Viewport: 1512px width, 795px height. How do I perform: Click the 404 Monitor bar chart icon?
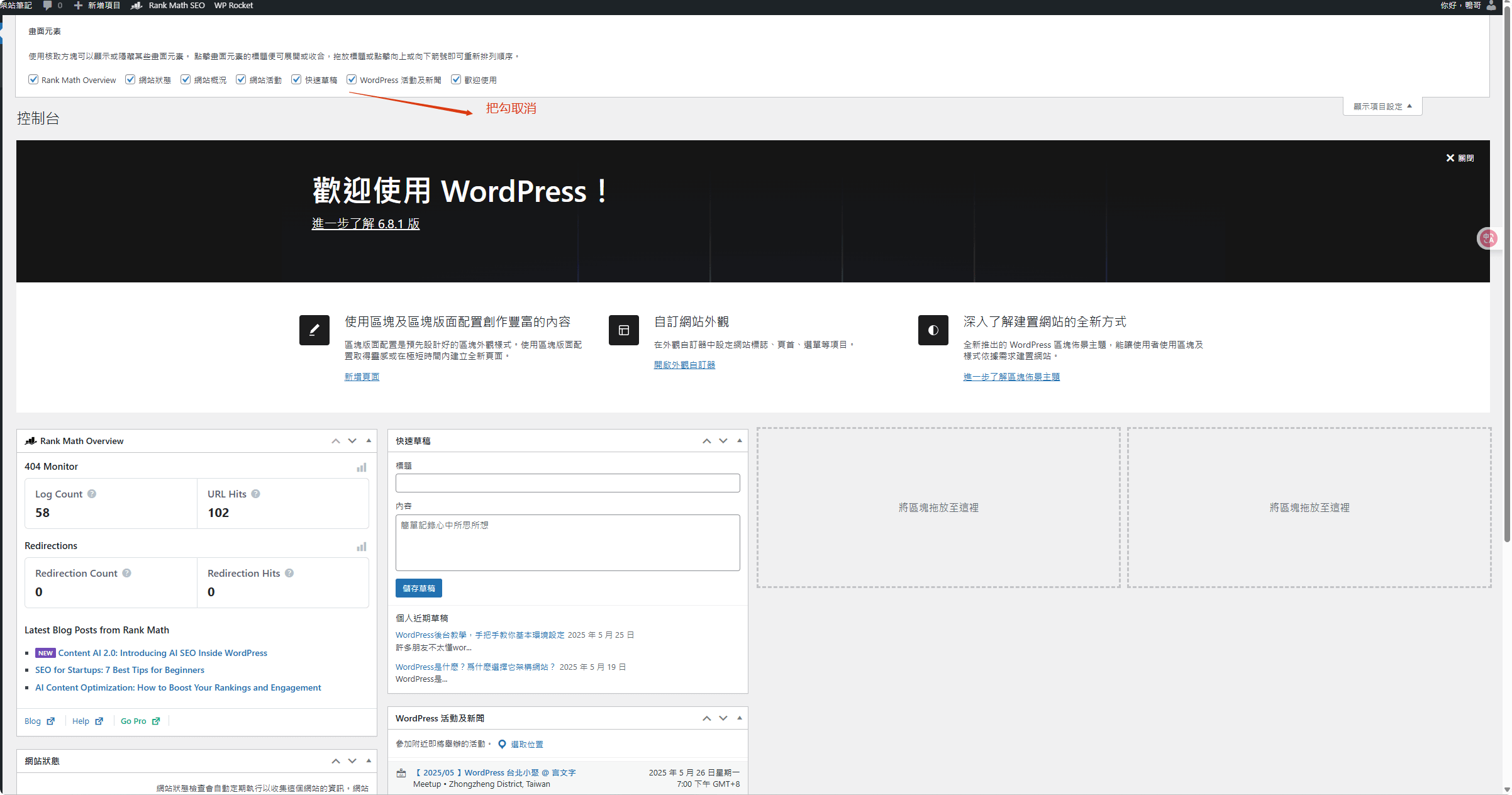pyautogui.click(x=362, y=467)
